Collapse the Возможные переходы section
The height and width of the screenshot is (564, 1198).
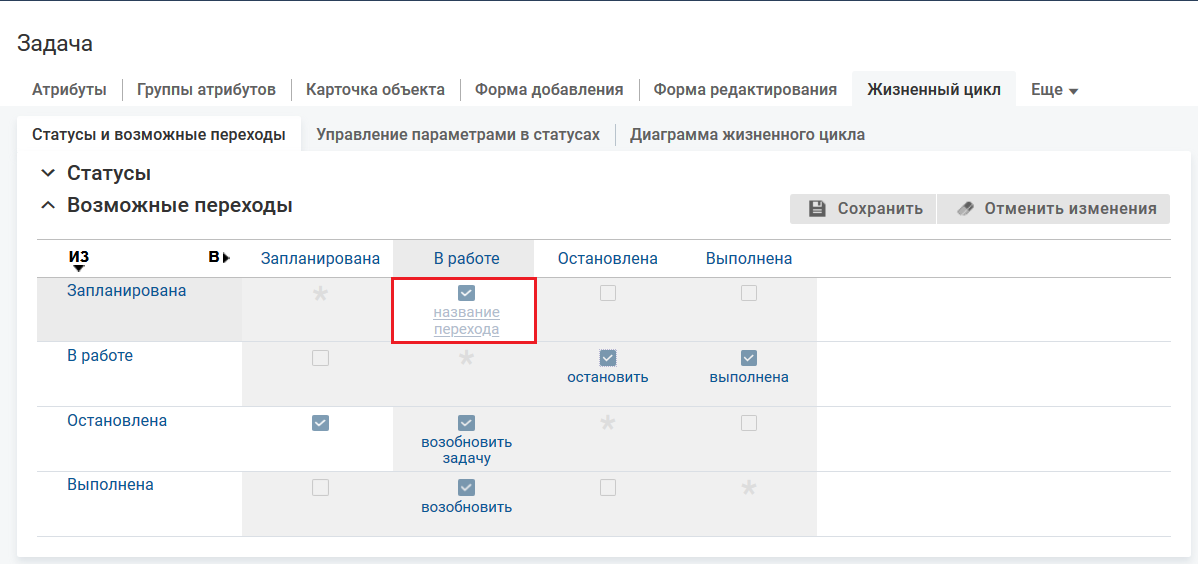click(x=48, y=206)
